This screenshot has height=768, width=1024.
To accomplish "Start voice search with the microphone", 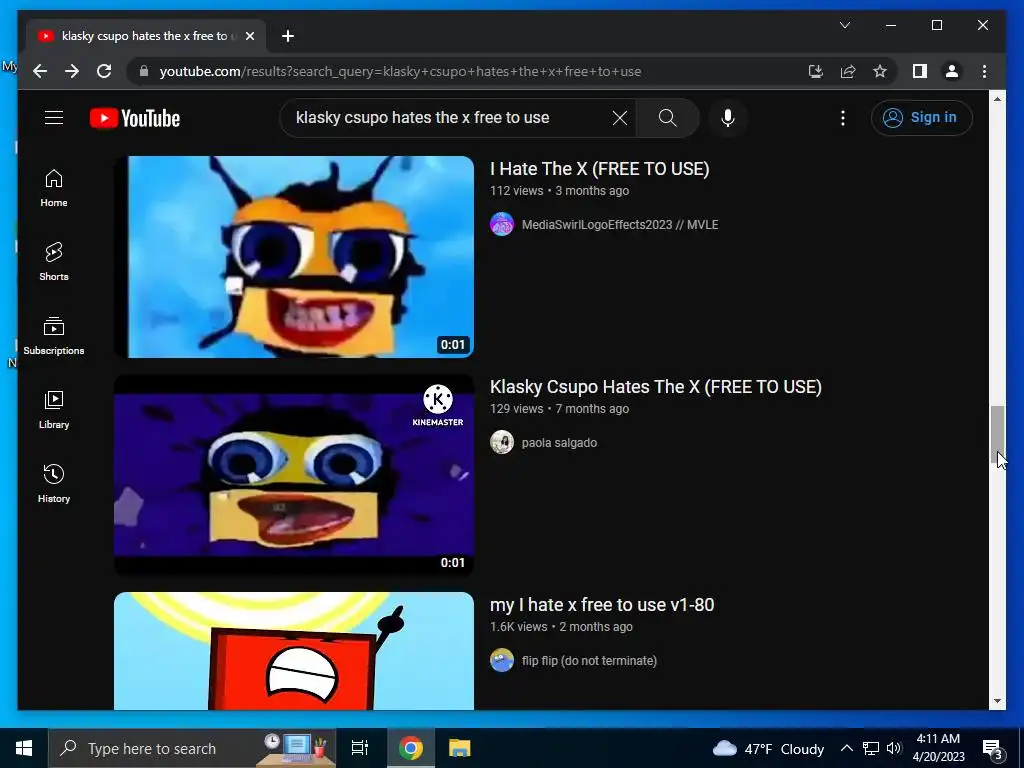I will pyautogui.click(x=728, y=118).
